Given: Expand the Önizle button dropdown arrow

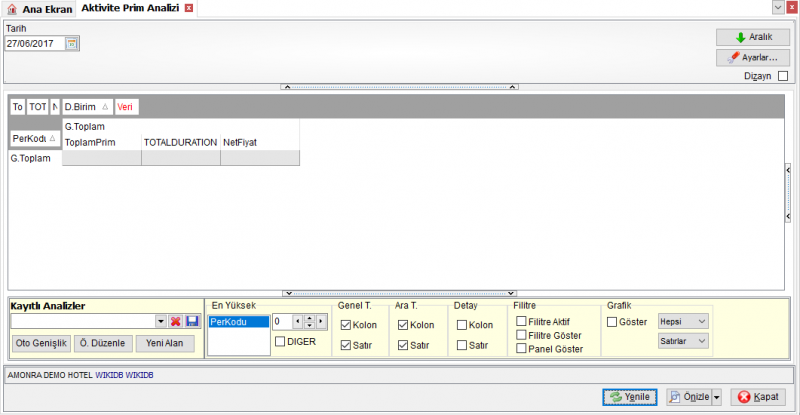Looking at the screenshot, I should point(717,397).
